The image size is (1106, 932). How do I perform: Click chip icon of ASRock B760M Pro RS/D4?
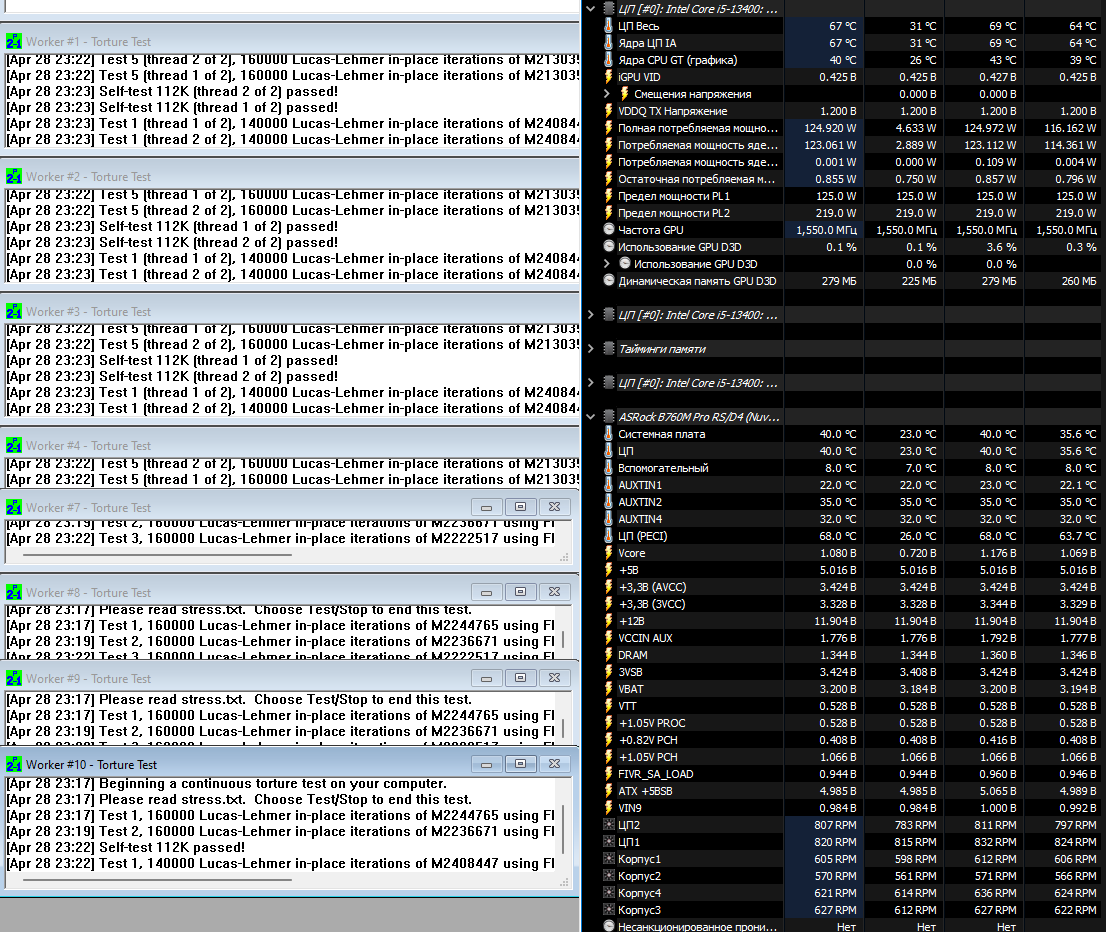tap(609, 417)
